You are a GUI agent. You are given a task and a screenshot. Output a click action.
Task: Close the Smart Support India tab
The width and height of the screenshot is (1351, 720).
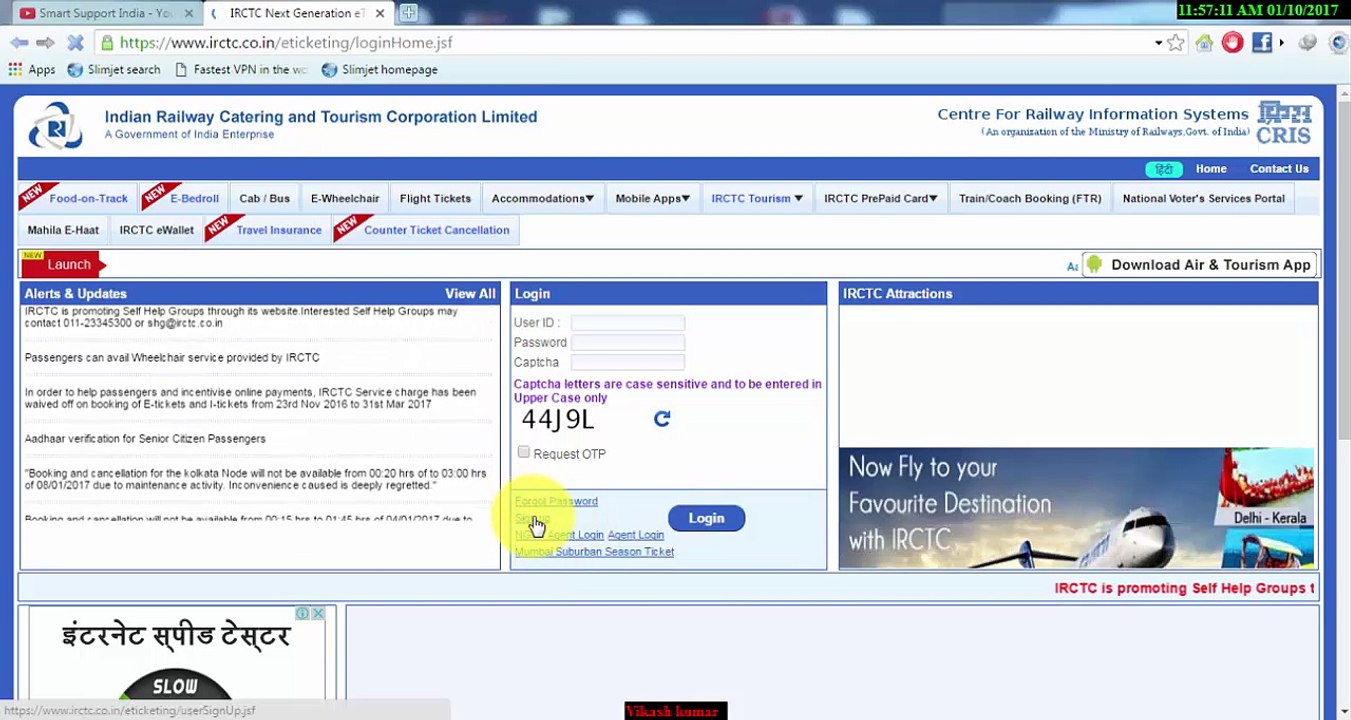pyautogui.click(x=189, y=13)
